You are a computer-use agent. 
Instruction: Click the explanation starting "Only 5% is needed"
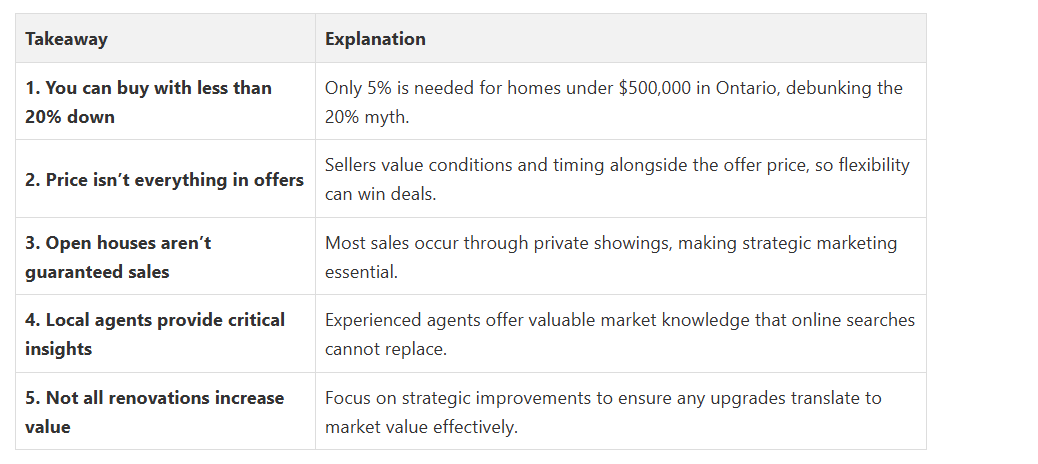coord(613,102)
